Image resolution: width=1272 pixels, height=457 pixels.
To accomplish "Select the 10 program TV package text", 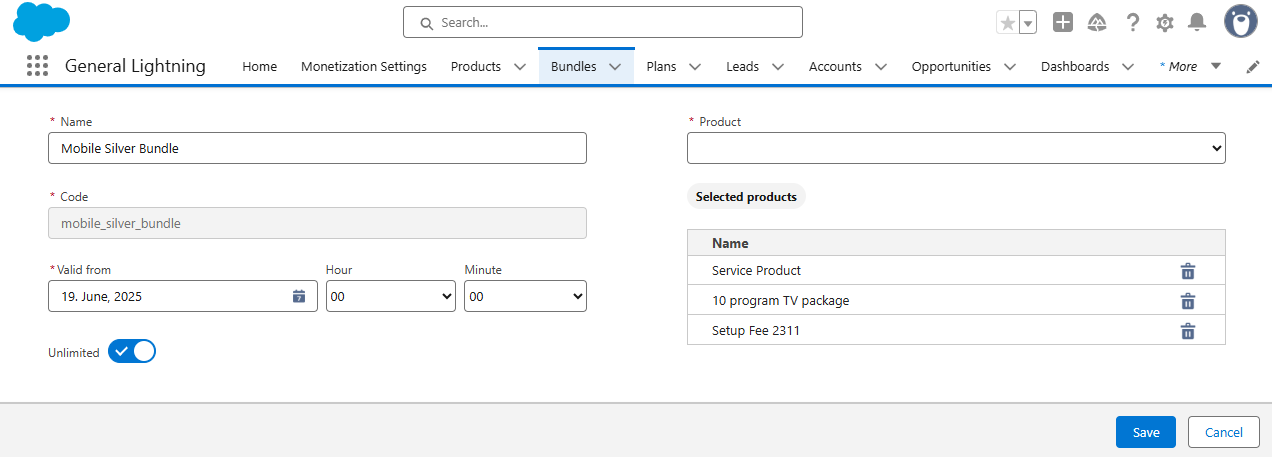I will [x=780, y=301].
